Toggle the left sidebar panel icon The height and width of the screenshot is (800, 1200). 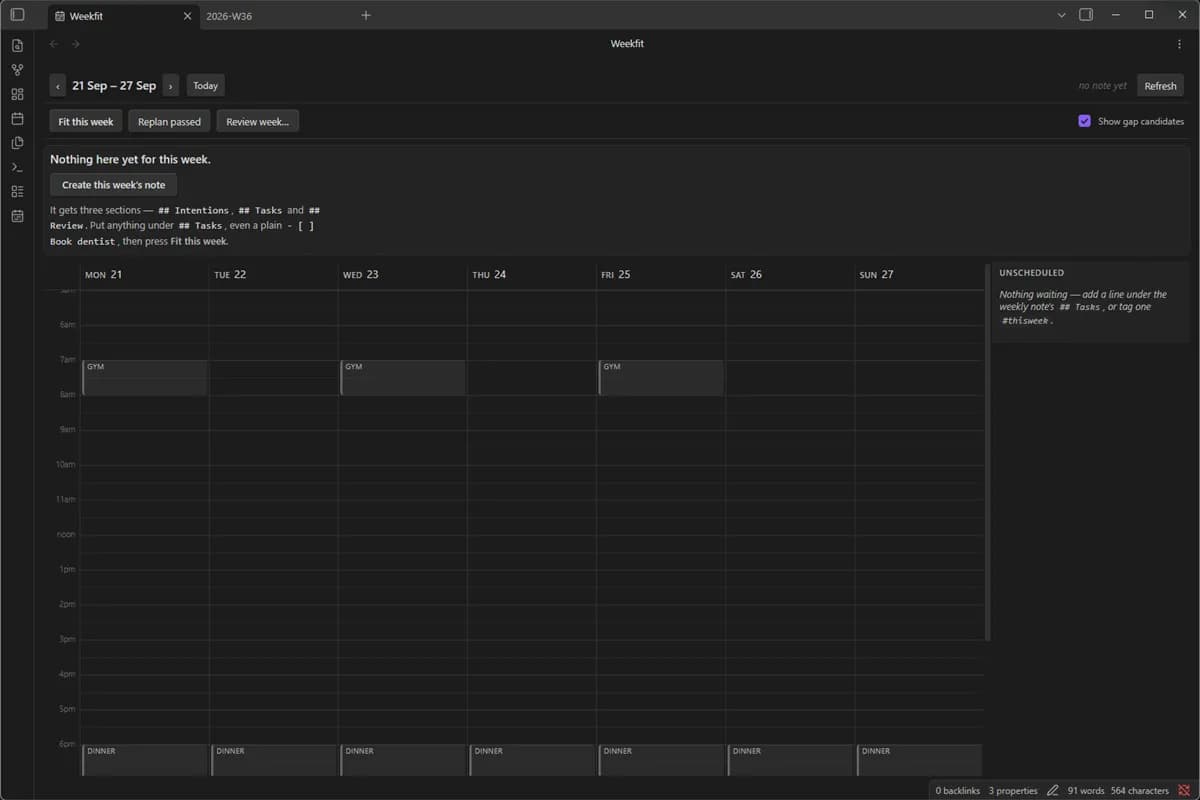tap(17, 15)
